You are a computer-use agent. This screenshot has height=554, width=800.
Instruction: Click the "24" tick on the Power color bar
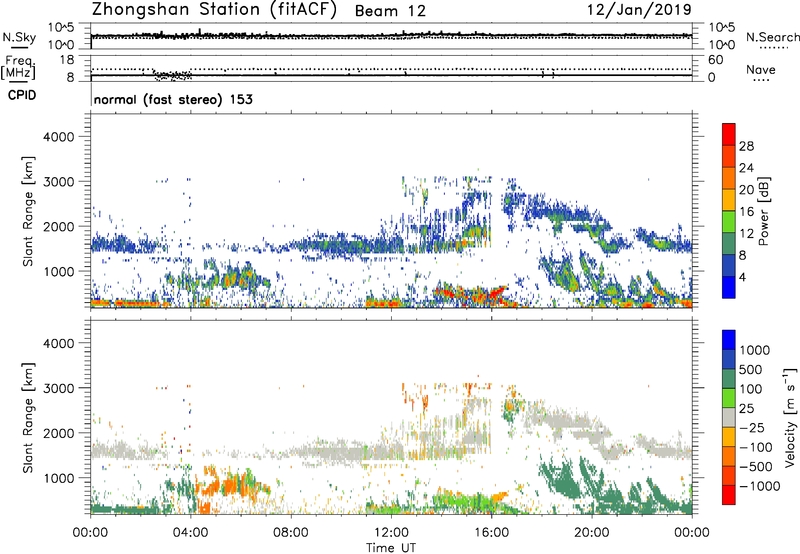click(x=746, y=168)
